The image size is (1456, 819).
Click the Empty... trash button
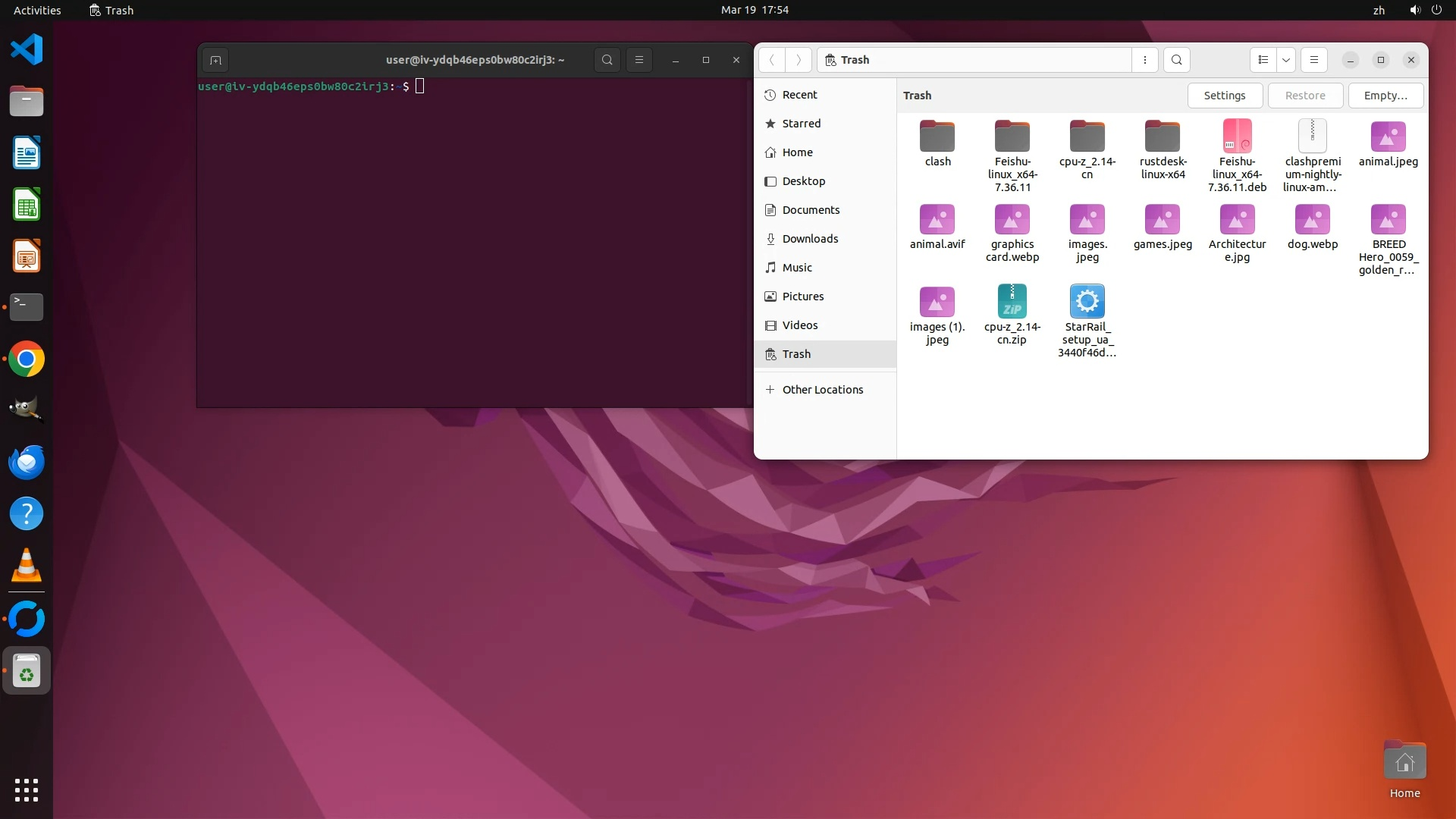(1385, 96)
